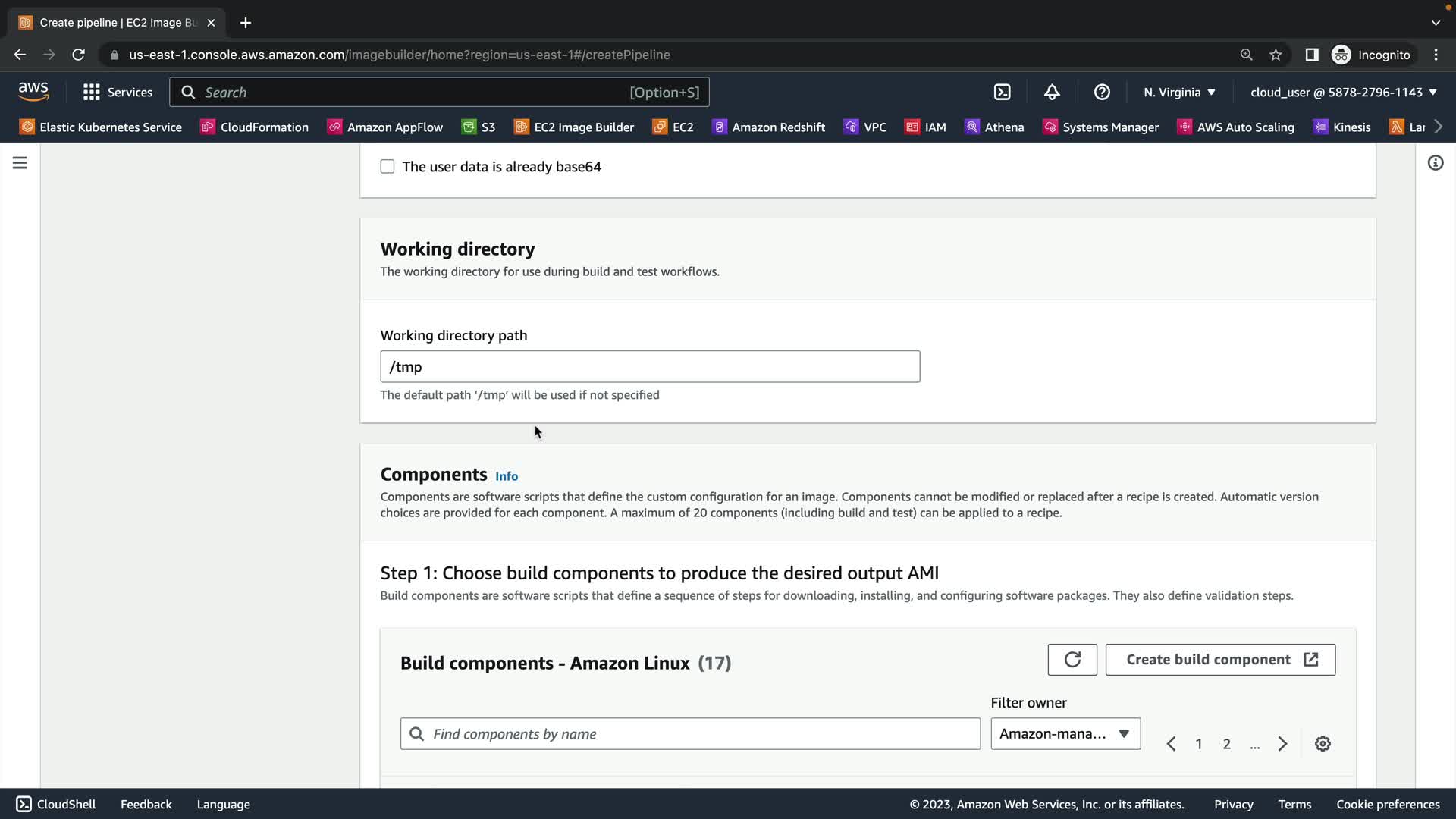Open build components table settings gear

click(1323, 744)
